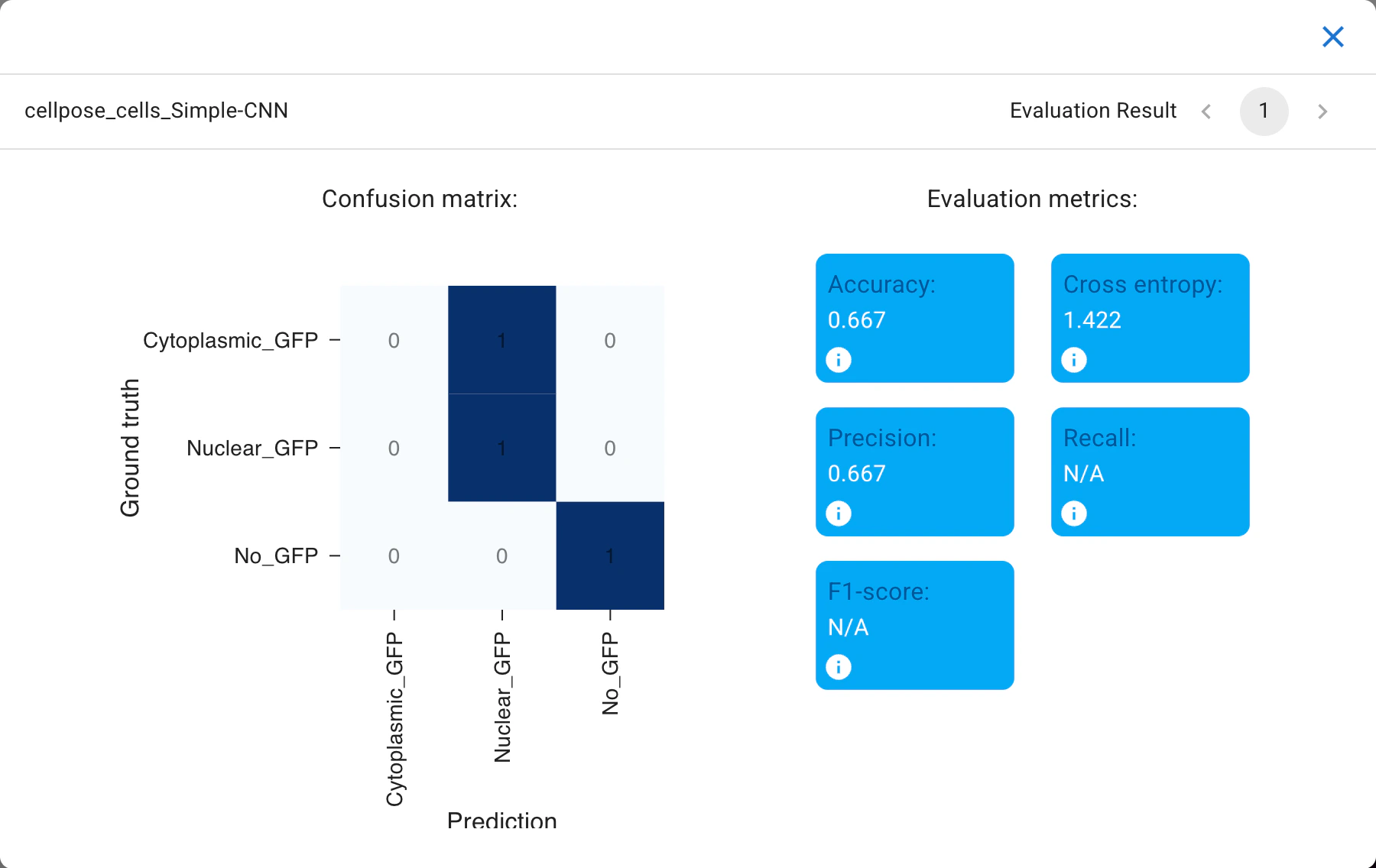Viewport: 1376px width, 868px height.
Task: Select the Cytoplasmic_GFP predicted as Nuclear_GFP cell
Action: pos(501,340)
